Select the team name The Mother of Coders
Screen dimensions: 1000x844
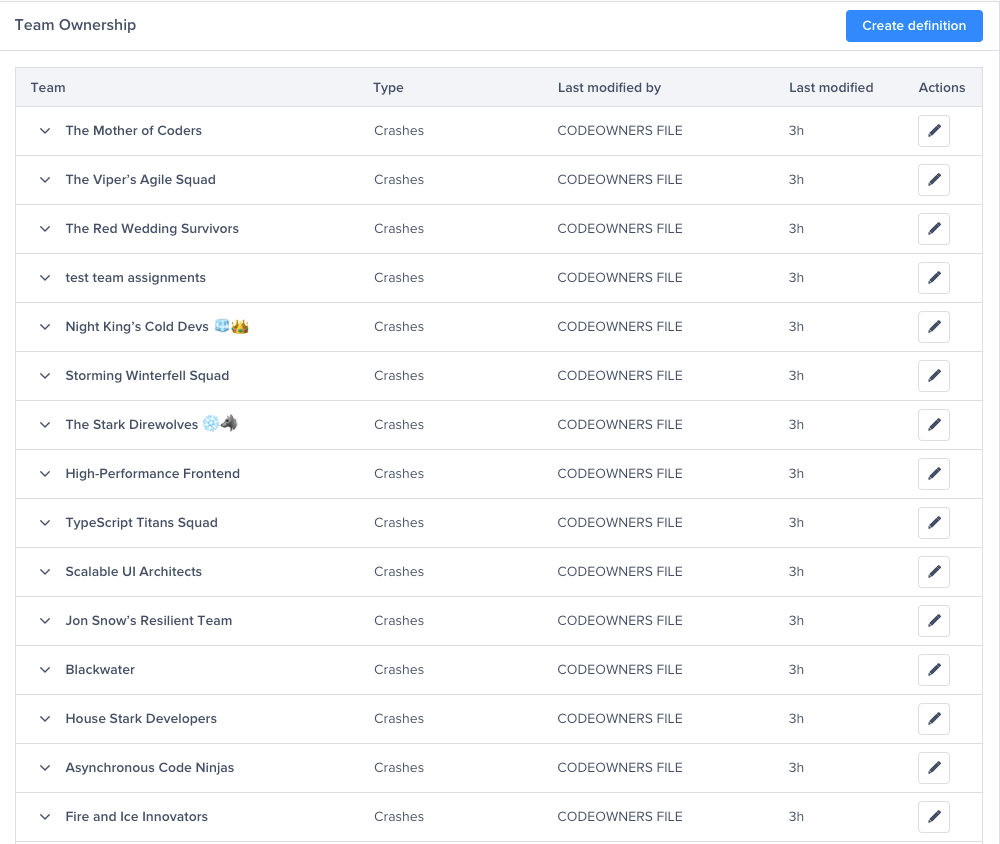click(133, 130)
